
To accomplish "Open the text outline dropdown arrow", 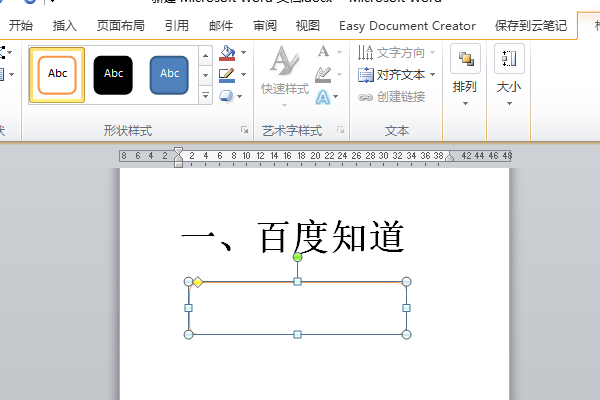I will coord(339,74).
